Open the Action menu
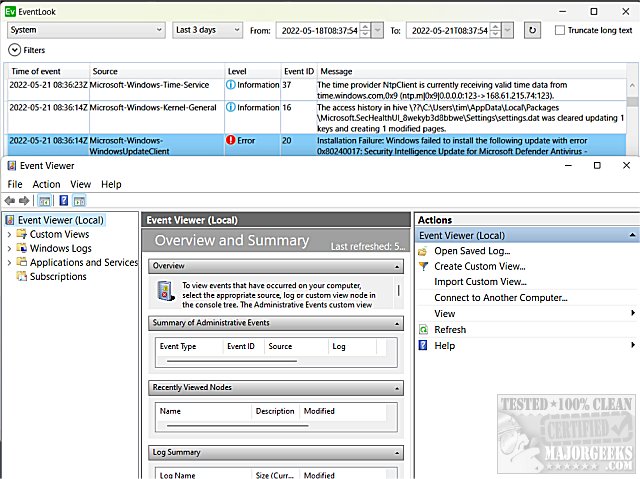Viewport: 640px width, 479px height. (x=46, y=184)
